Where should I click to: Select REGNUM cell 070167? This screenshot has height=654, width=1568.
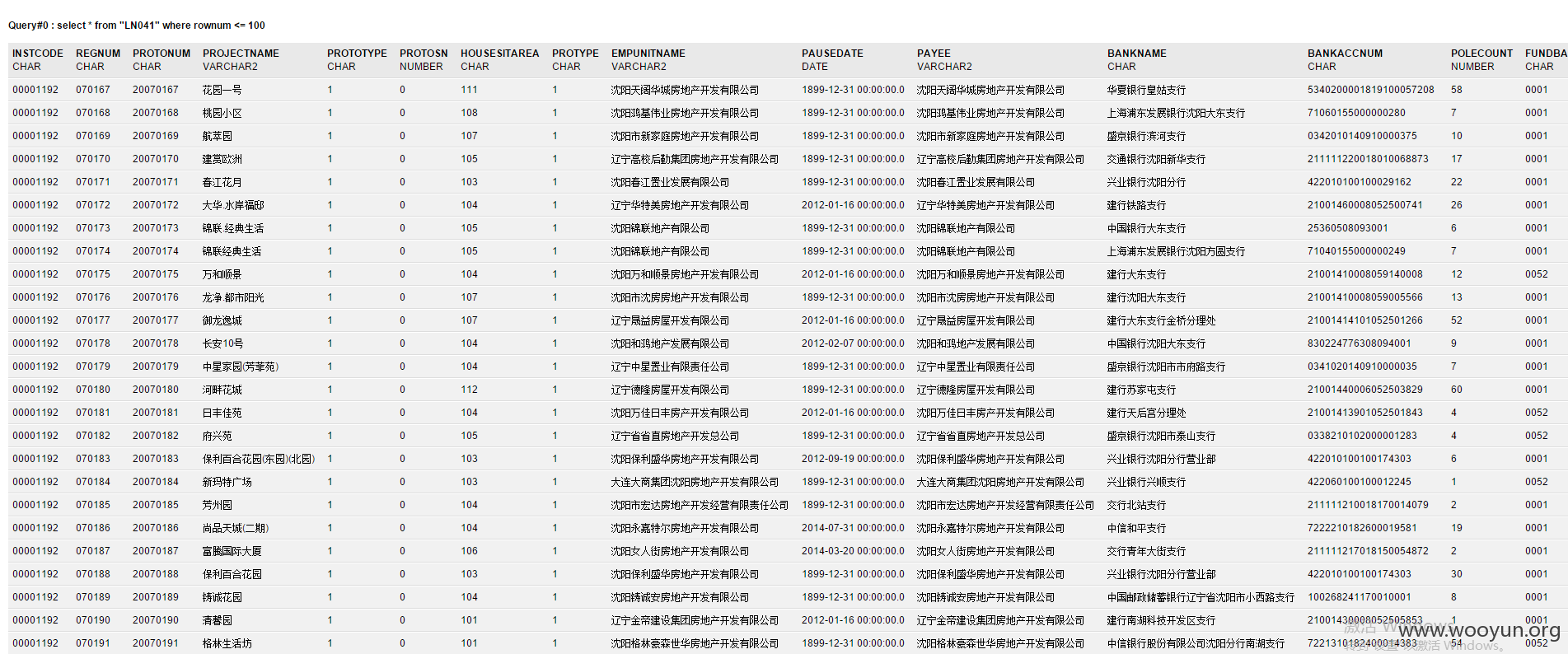click(x=93, y=90)
